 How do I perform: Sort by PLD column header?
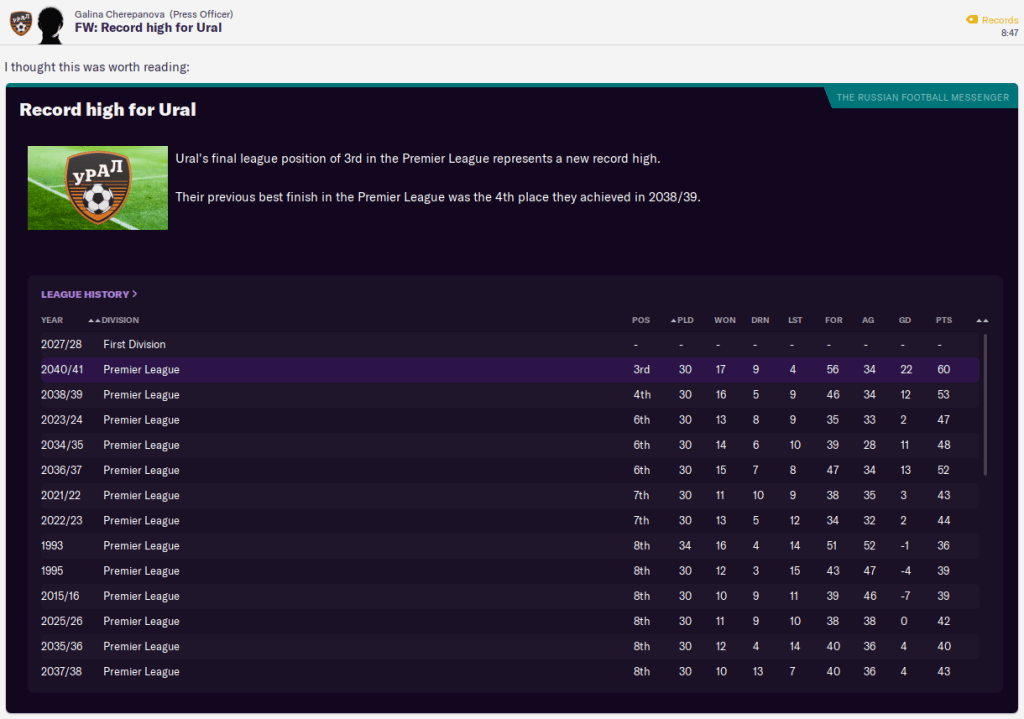[x=683, y=320]
